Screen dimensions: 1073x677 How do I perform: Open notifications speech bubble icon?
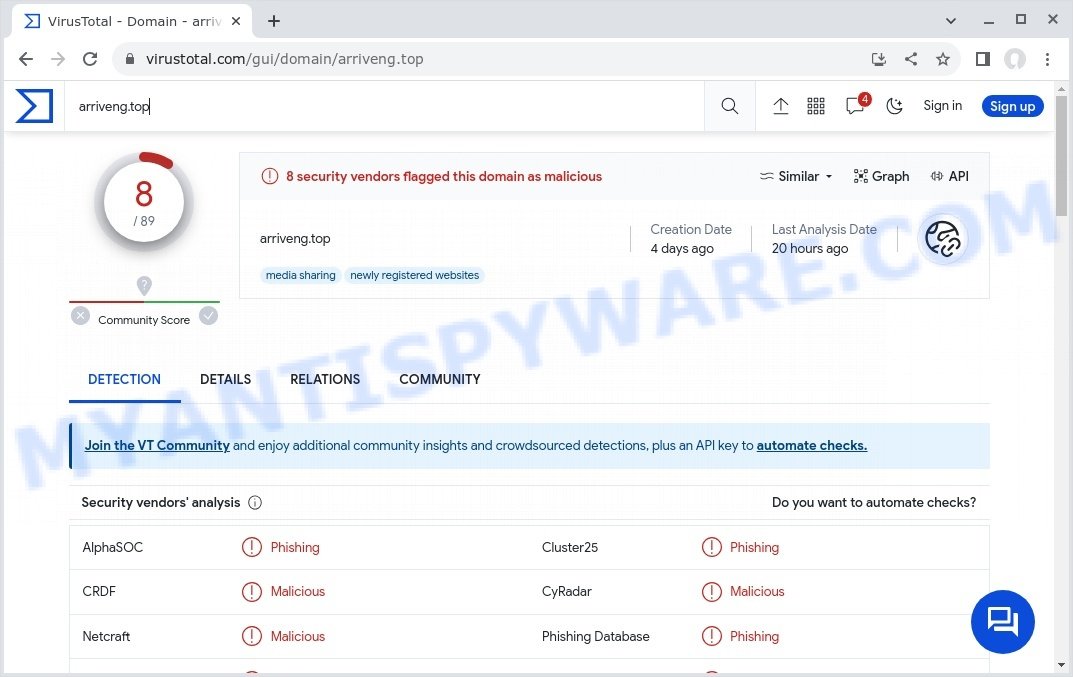click(x=856, y=105)
